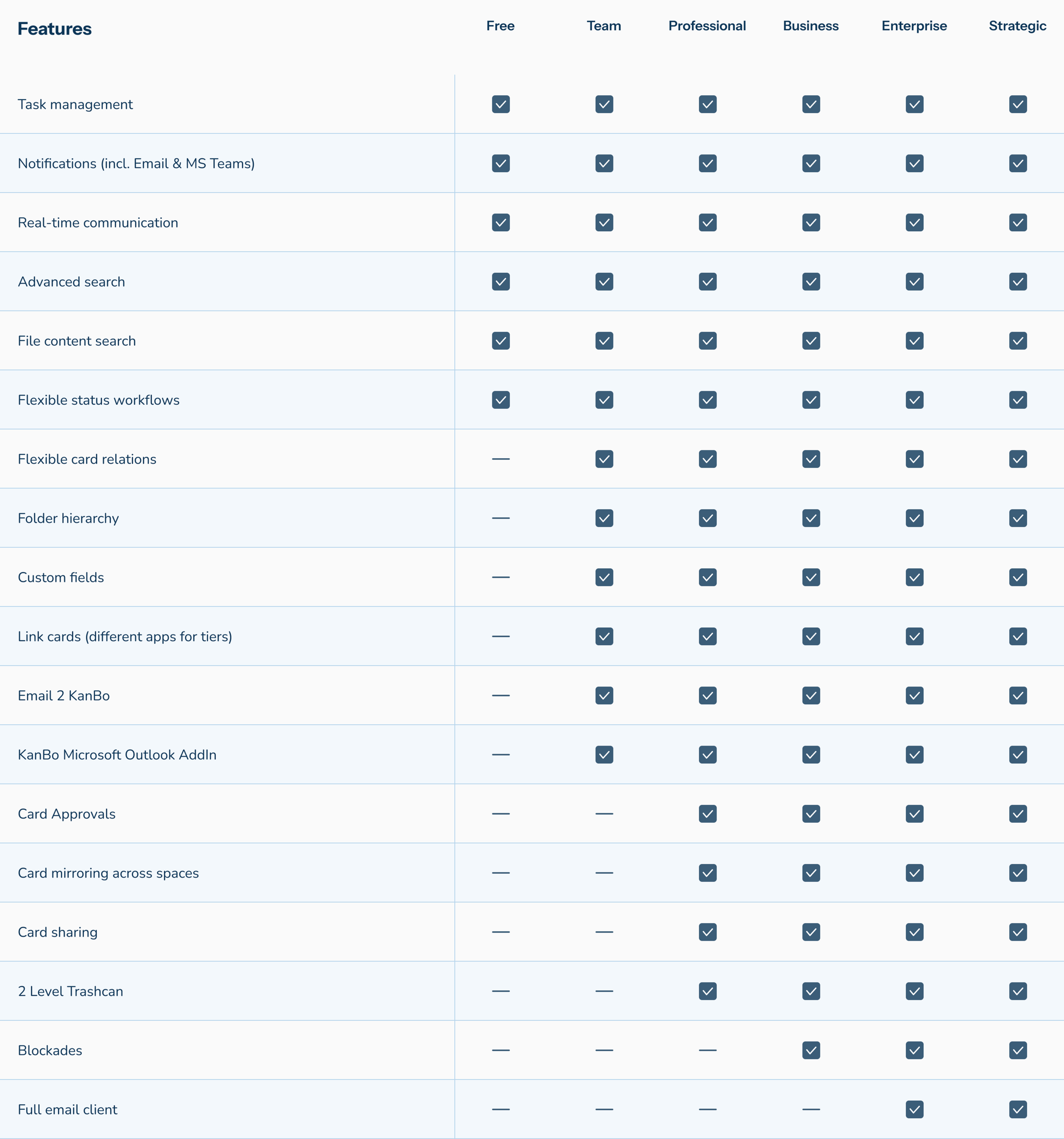The image size is (1064, 1139).
Task: Select the Strategic plan column header
Action: (1018, 26)
